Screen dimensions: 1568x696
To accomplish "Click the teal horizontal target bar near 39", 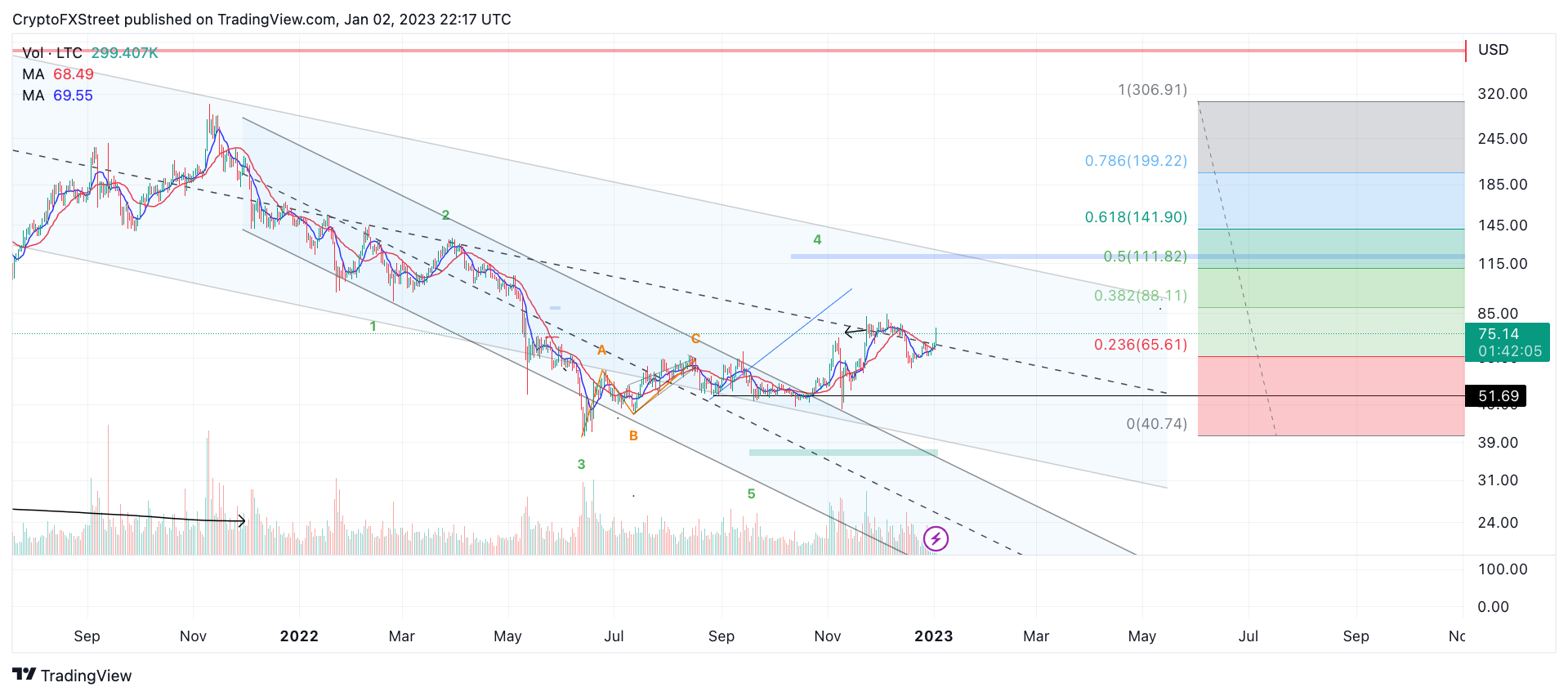I will pos(843,453).
